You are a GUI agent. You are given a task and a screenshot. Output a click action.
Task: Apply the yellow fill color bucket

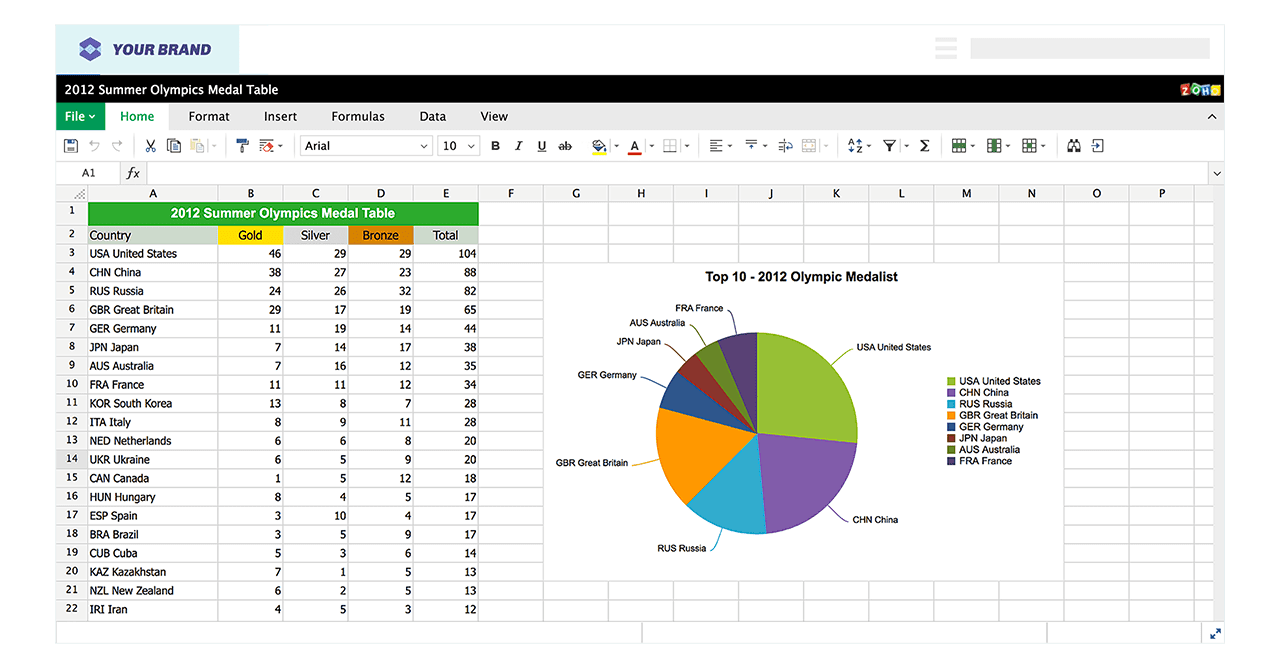(x=599, y=146)
